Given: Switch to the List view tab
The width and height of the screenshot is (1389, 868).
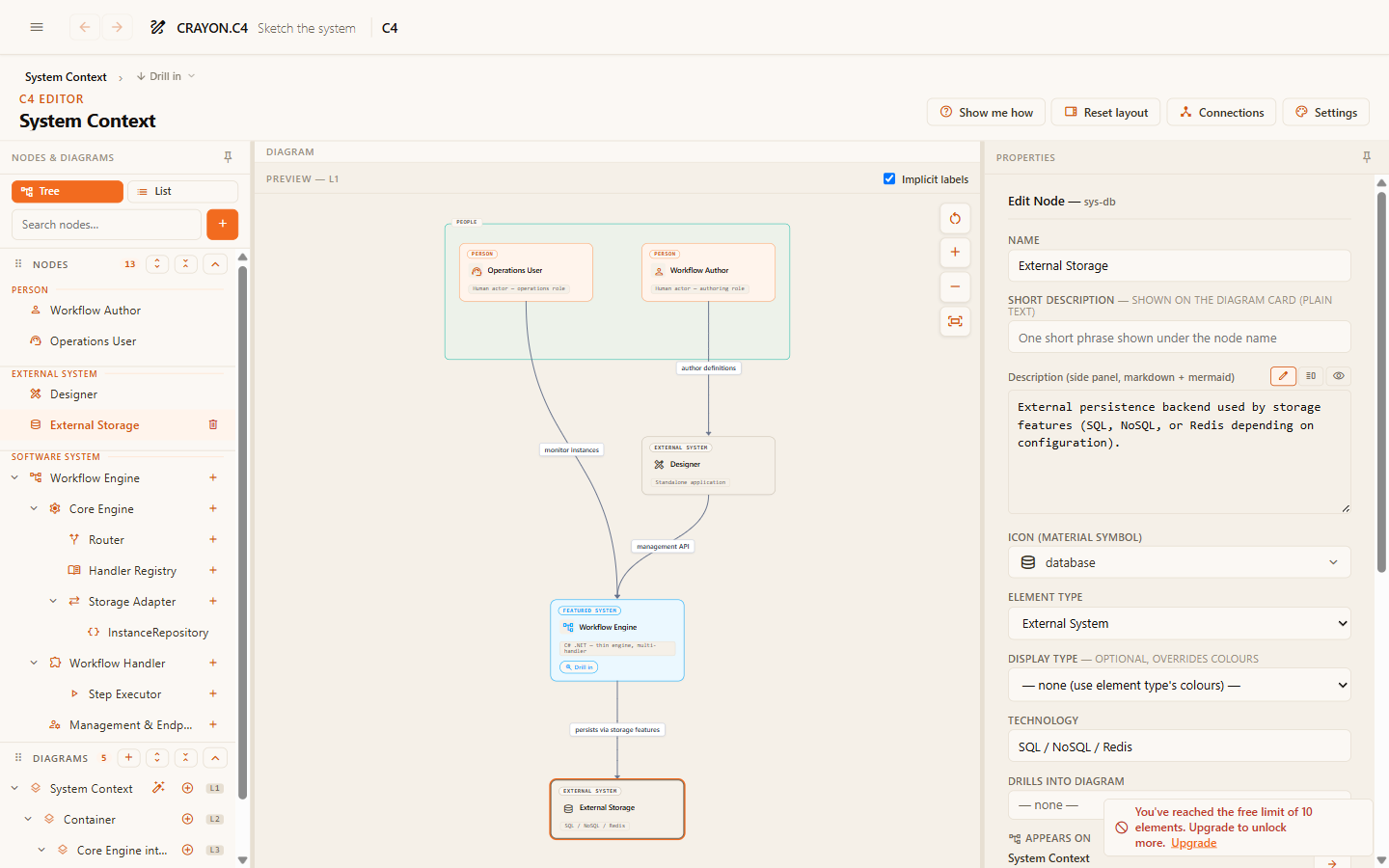Looking at the screenshot, I should coord(182,191).
